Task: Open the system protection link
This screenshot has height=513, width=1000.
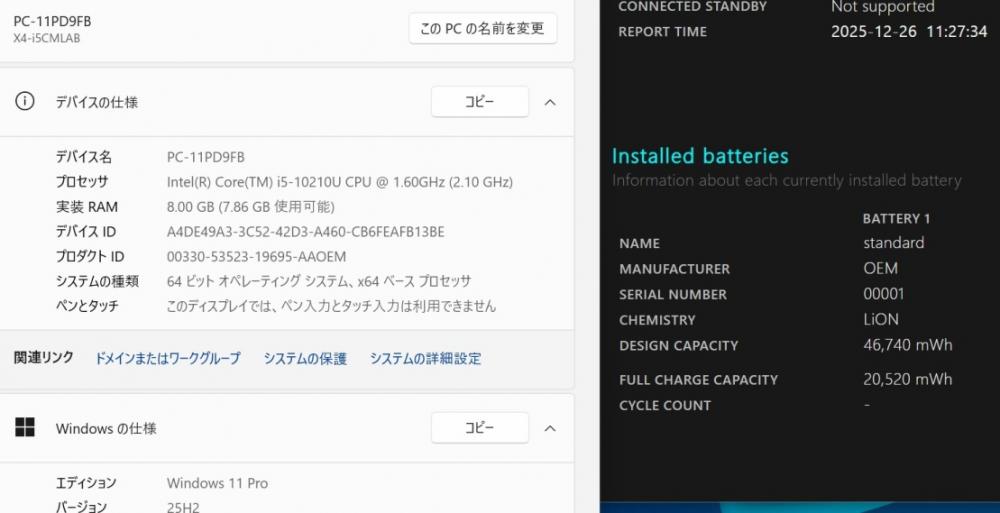Action: coord(305,359)
